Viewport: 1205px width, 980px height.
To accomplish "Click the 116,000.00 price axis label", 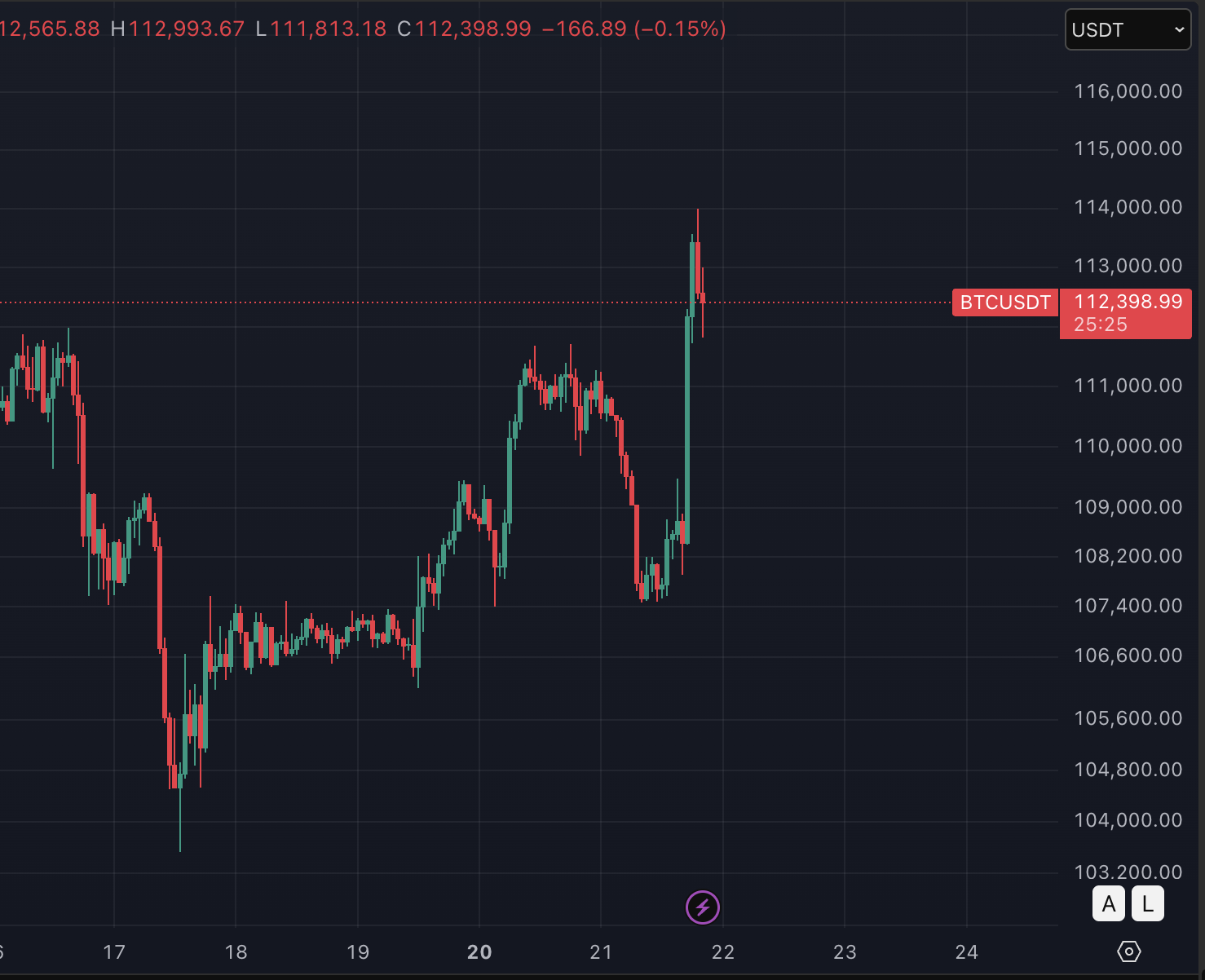I will (x=1128, y=91).
